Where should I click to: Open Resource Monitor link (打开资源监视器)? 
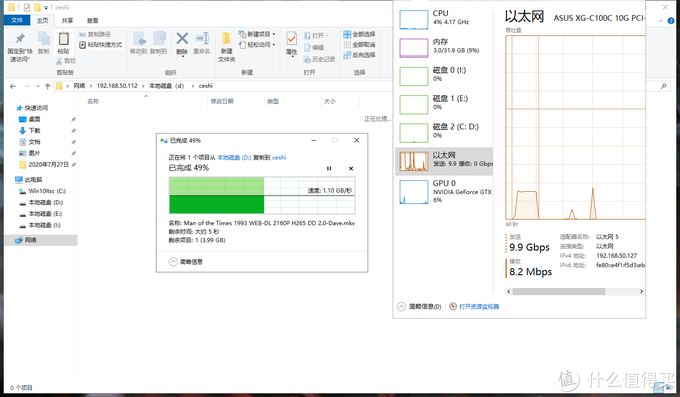click(479, 306)
